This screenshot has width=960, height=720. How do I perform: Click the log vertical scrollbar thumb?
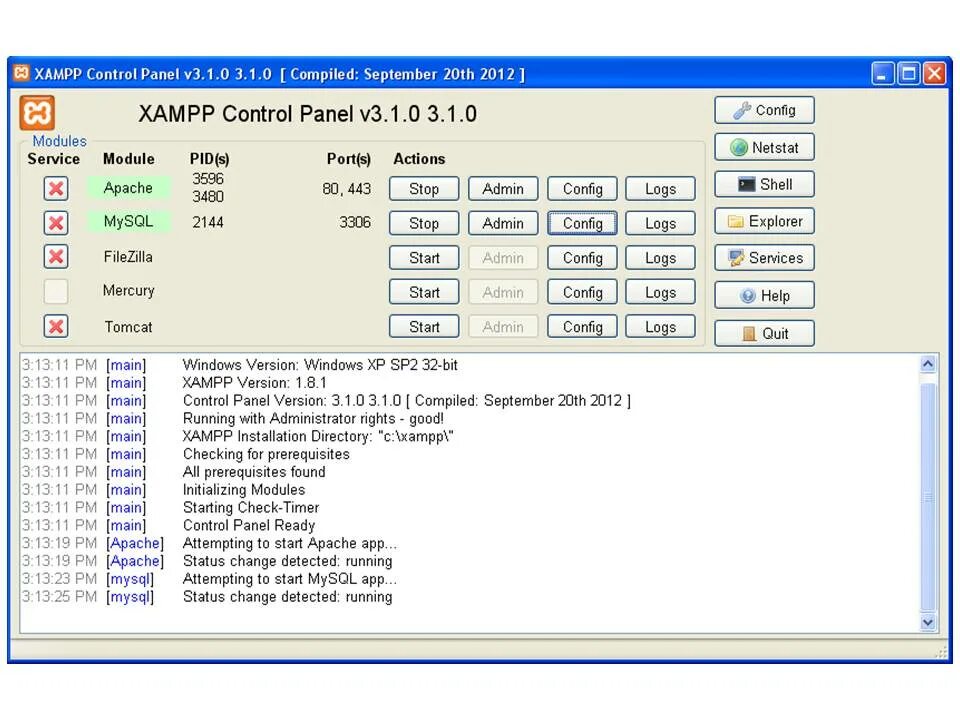(928, 497)
